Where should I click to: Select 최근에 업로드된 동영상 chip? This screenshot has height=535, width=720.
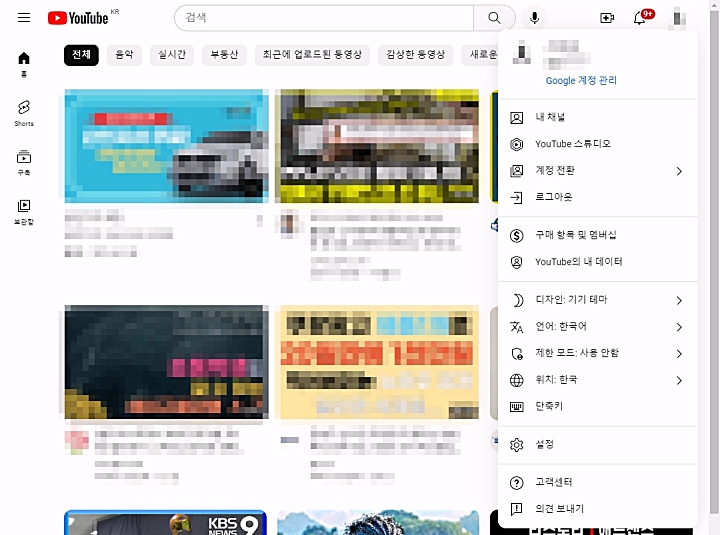point(312,55)
